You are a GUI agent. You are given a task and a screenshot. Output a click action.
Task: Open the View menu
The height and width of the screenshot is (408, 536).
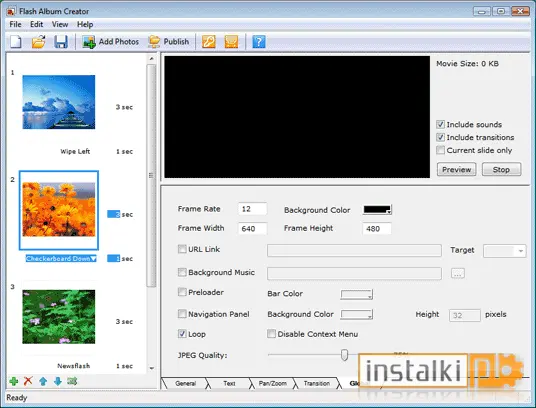pyautogui.click(x=60, y=24)
